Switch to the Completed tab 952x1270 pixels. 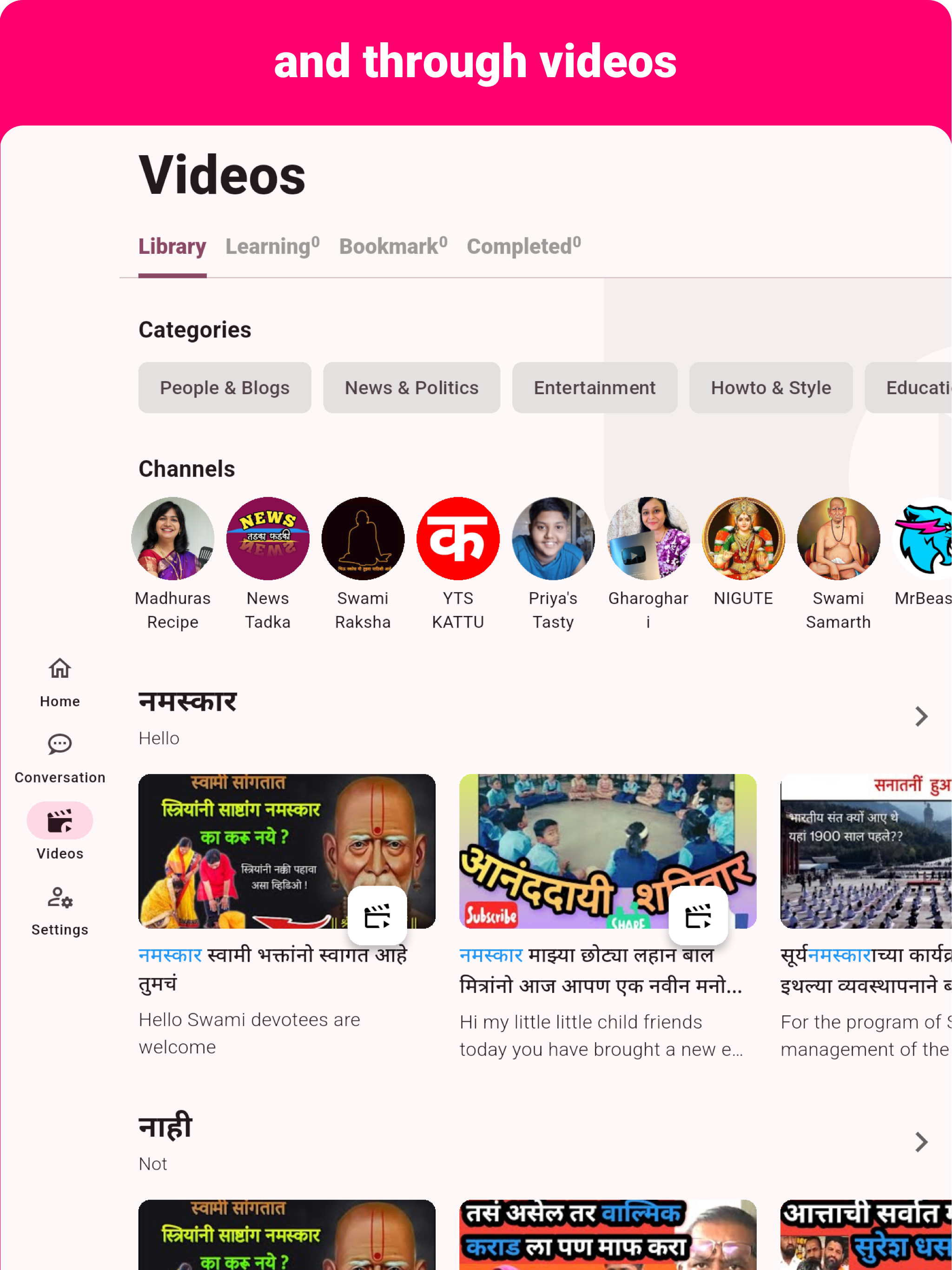click(524, 246)
